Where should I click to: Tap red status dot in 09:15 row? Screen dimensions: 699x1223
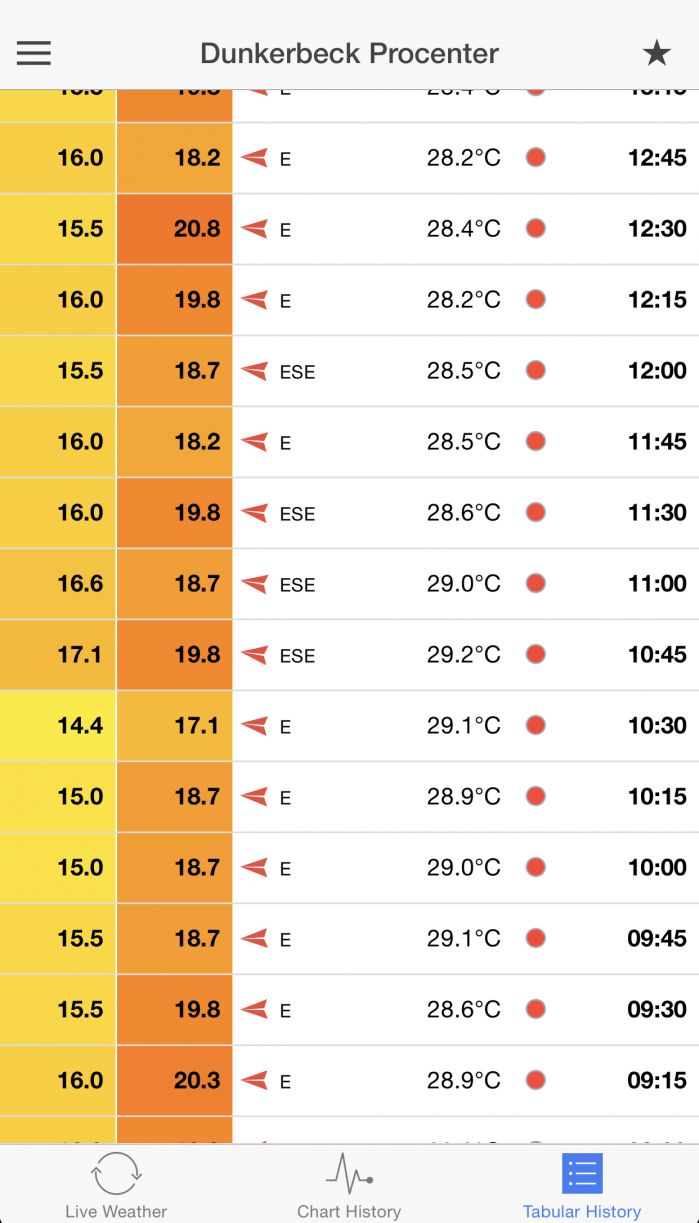point(536,1080)
